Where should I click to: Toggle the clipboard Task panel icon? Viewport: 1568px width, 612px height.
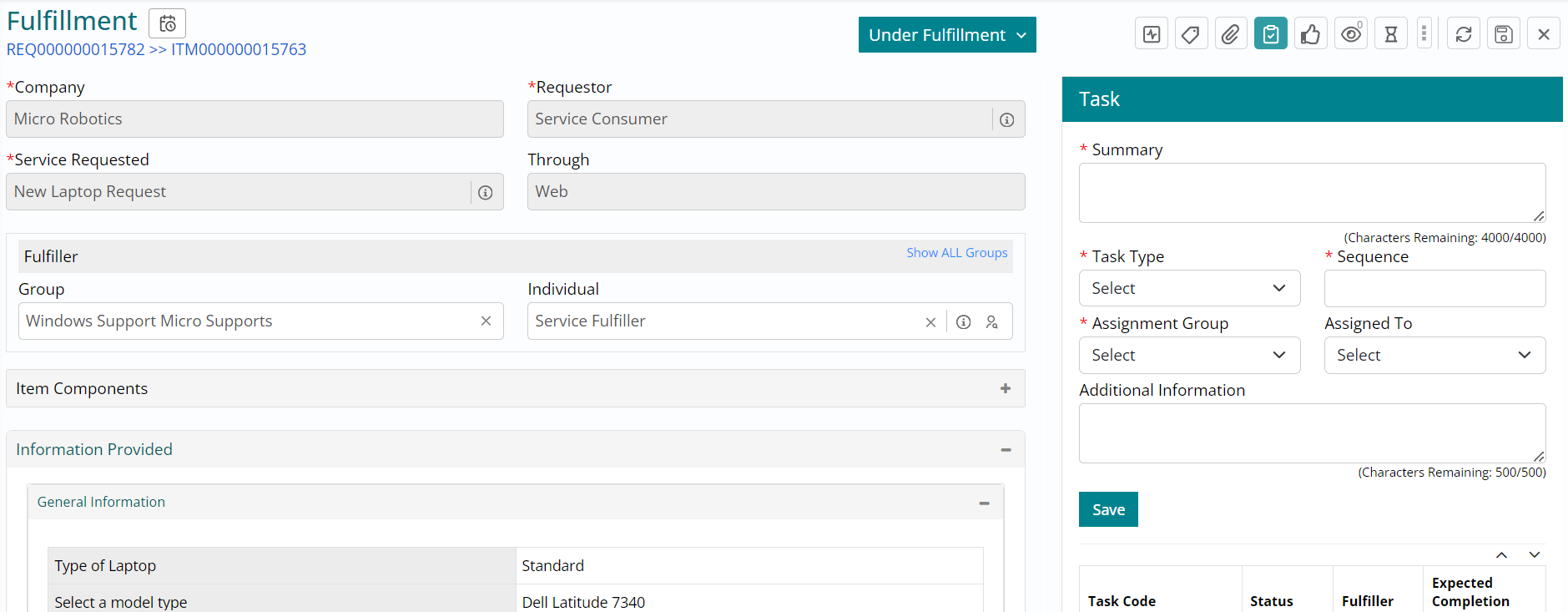pos(1270,34)
